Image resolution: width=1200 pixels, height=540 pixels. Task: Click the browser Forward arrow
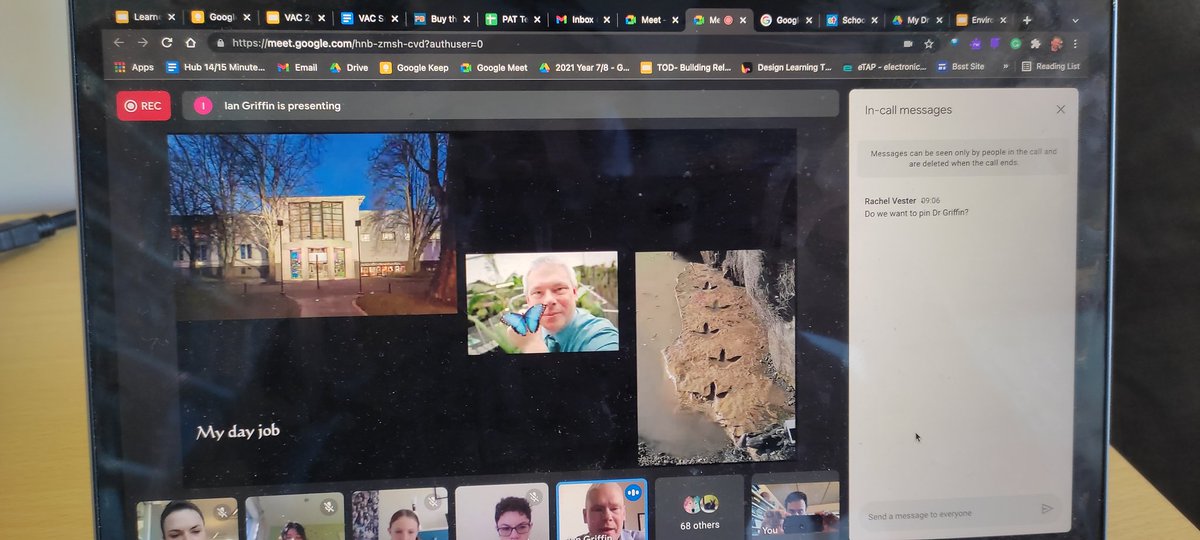pyautogui.click(x=143, y=43)
